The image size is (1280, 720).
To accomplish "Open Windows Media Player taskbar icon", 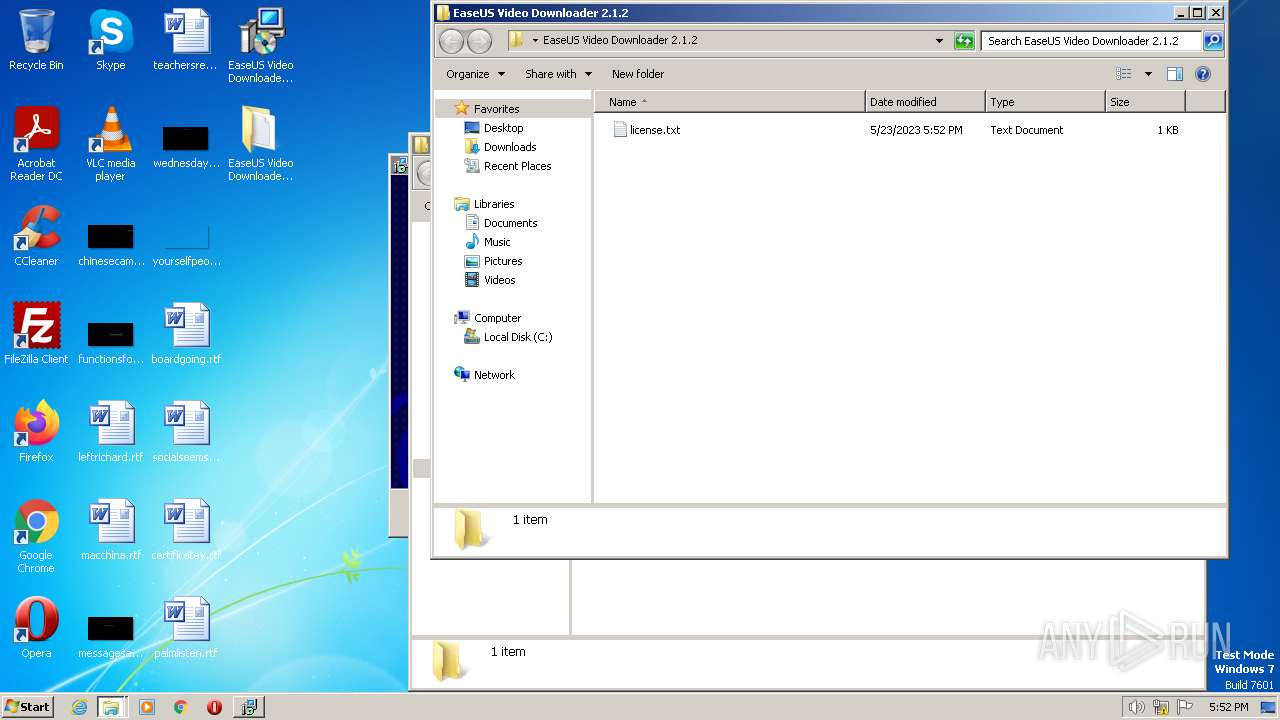I will click(147, 707).
